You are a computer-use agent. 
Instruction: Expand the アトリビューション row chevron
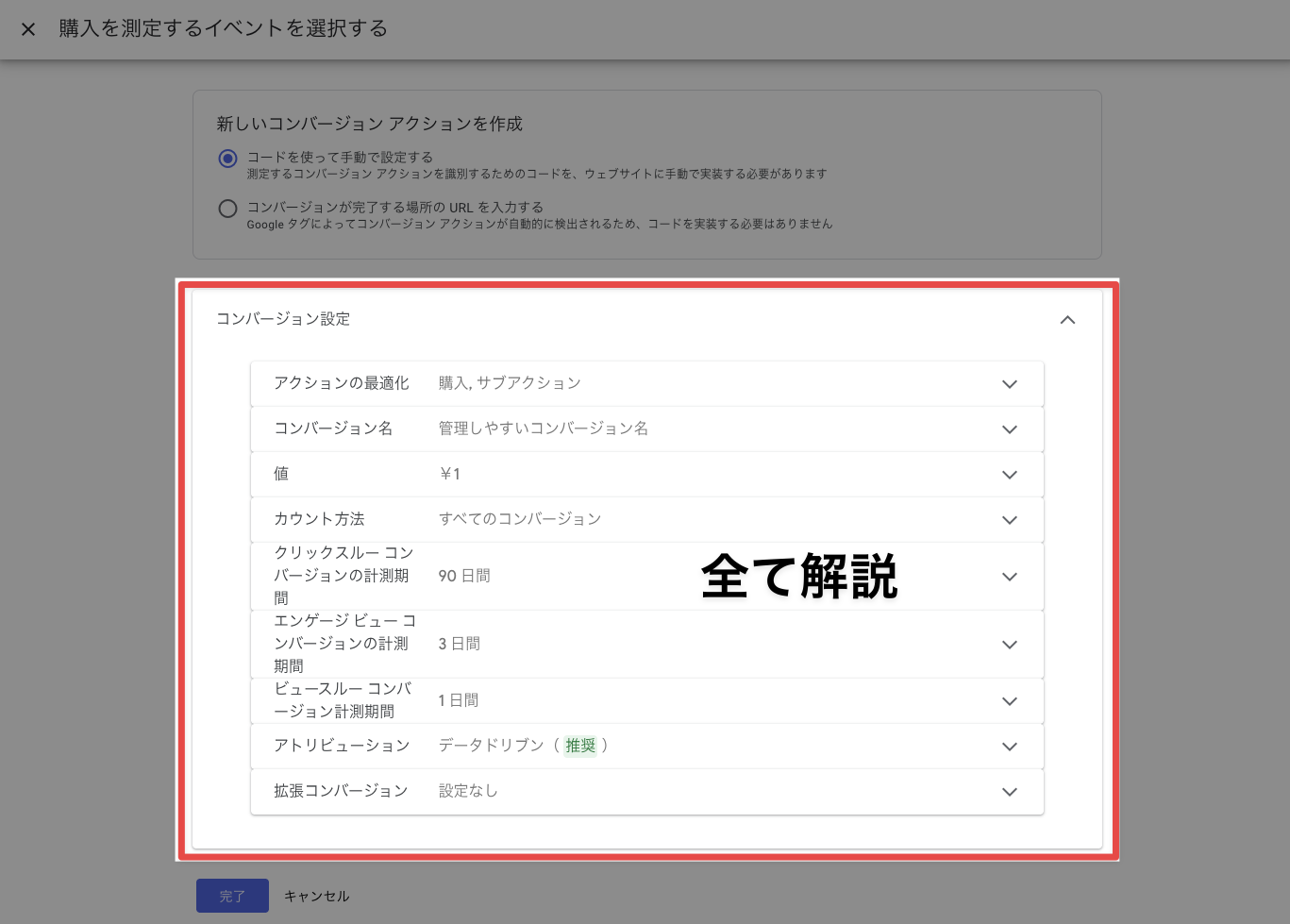1009,747
